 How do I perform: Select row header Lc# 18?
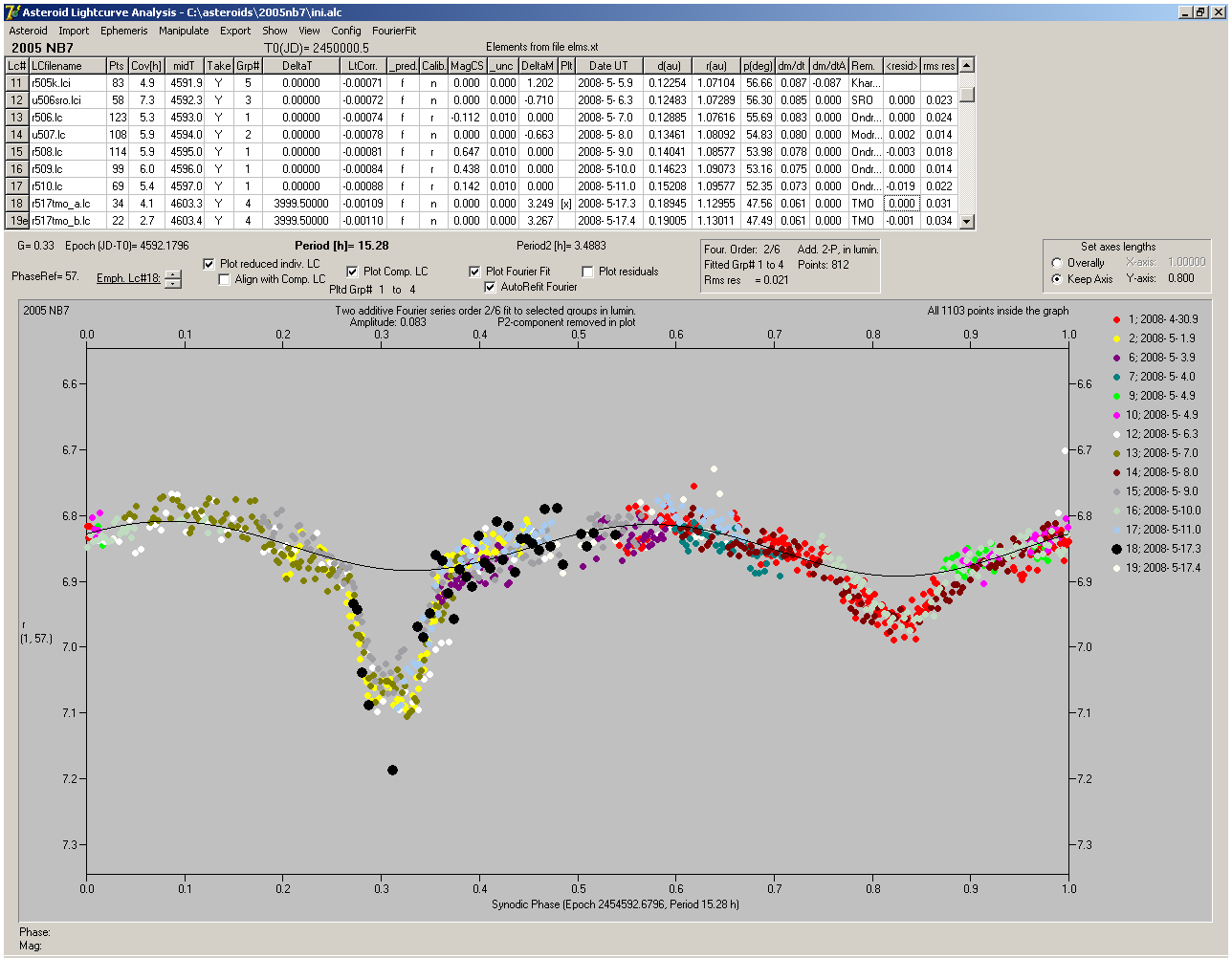(16, 204)
